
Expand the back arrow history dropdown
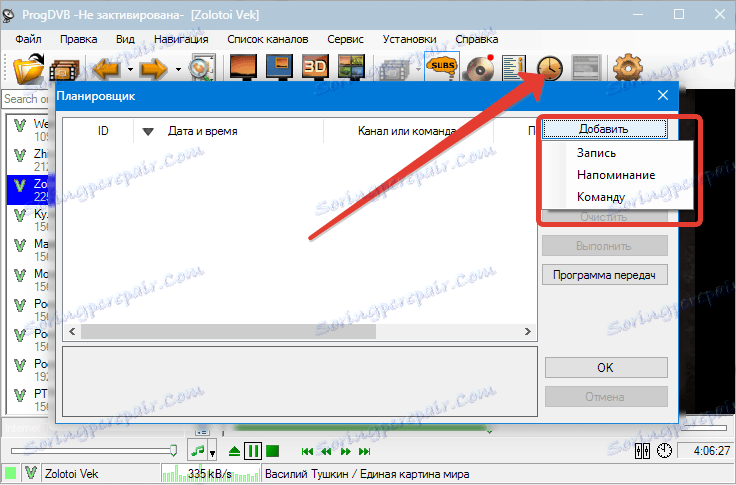[130, 70]
